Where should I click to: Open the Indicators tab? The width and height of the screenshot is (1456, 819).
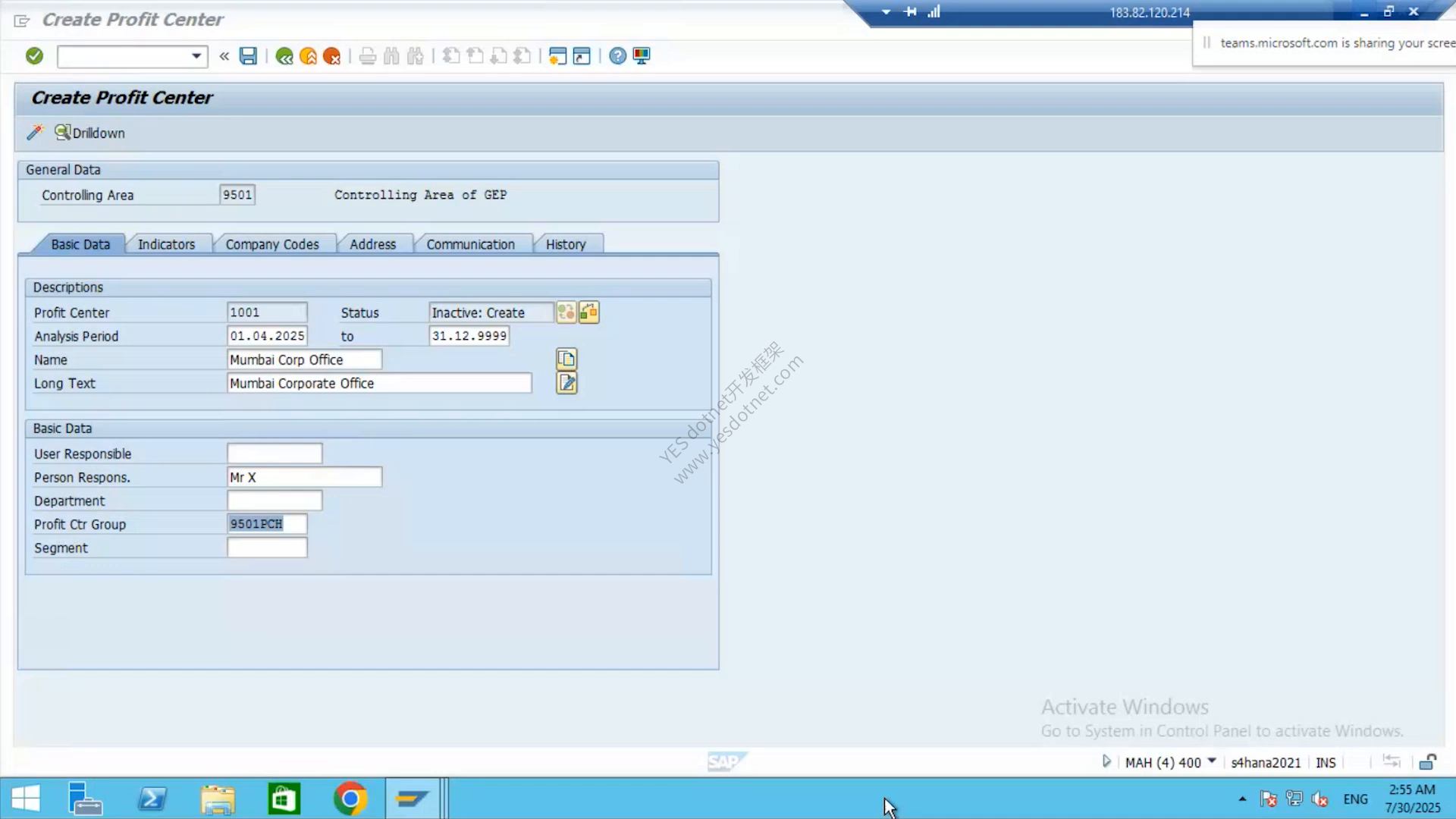click(166, 244)
